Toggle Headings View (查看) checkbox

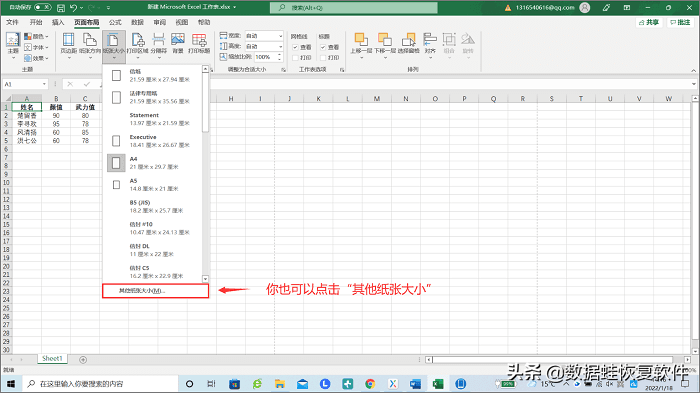(323, 47)
